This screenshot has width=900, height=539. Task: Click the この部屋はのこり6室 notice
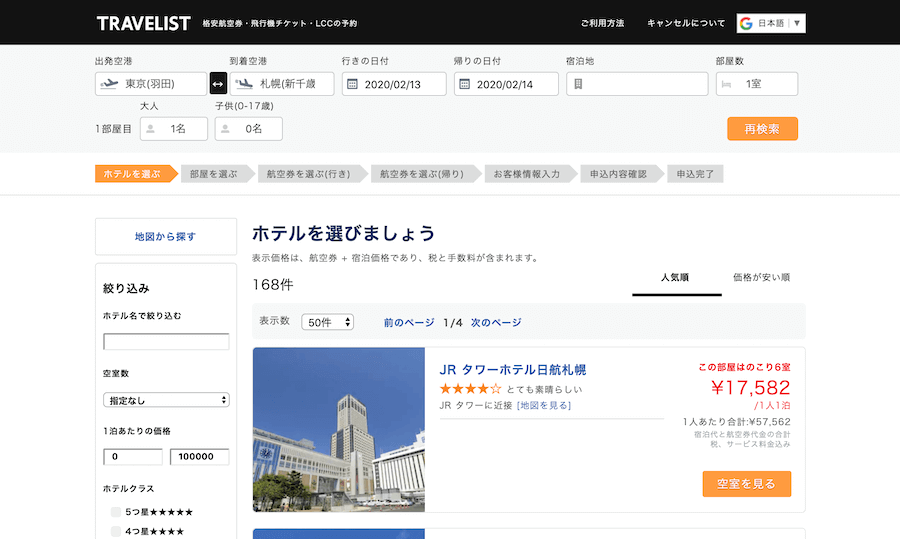[744, 367]
